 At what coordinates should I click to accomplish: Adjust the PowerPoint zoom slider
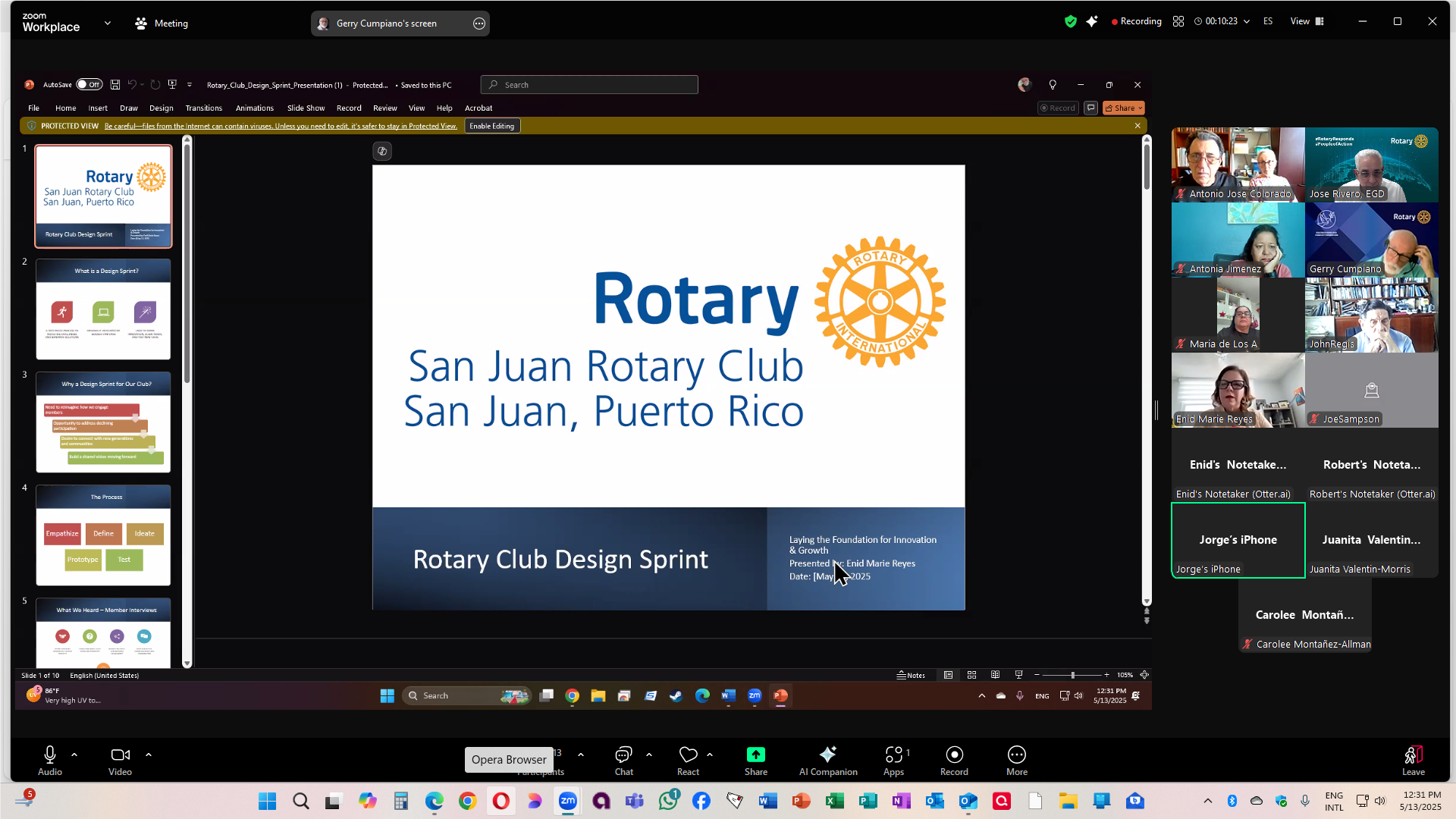point(1072,675)
